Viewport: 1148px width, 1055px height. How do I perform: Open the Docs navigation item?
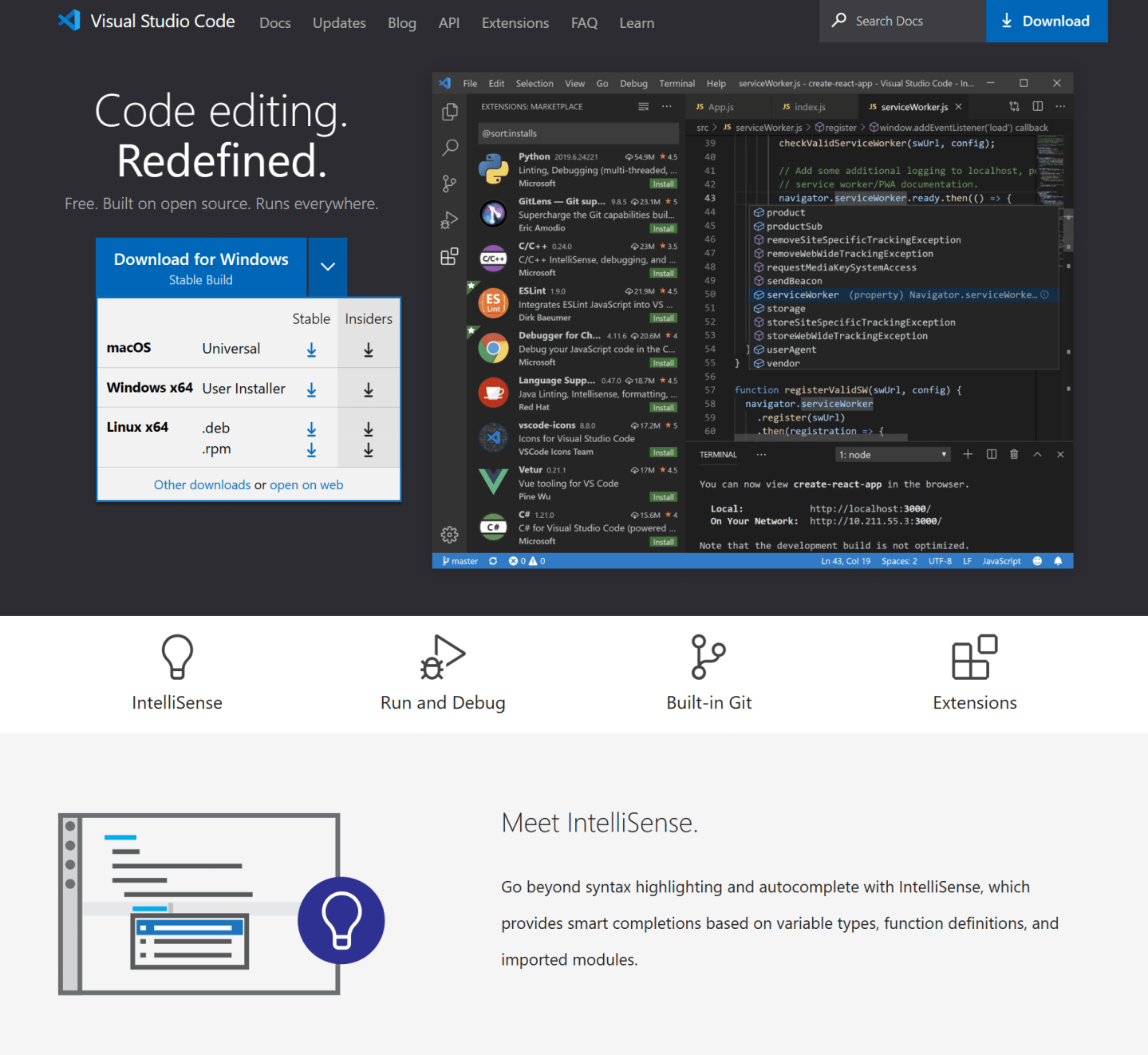click(275, 23)
